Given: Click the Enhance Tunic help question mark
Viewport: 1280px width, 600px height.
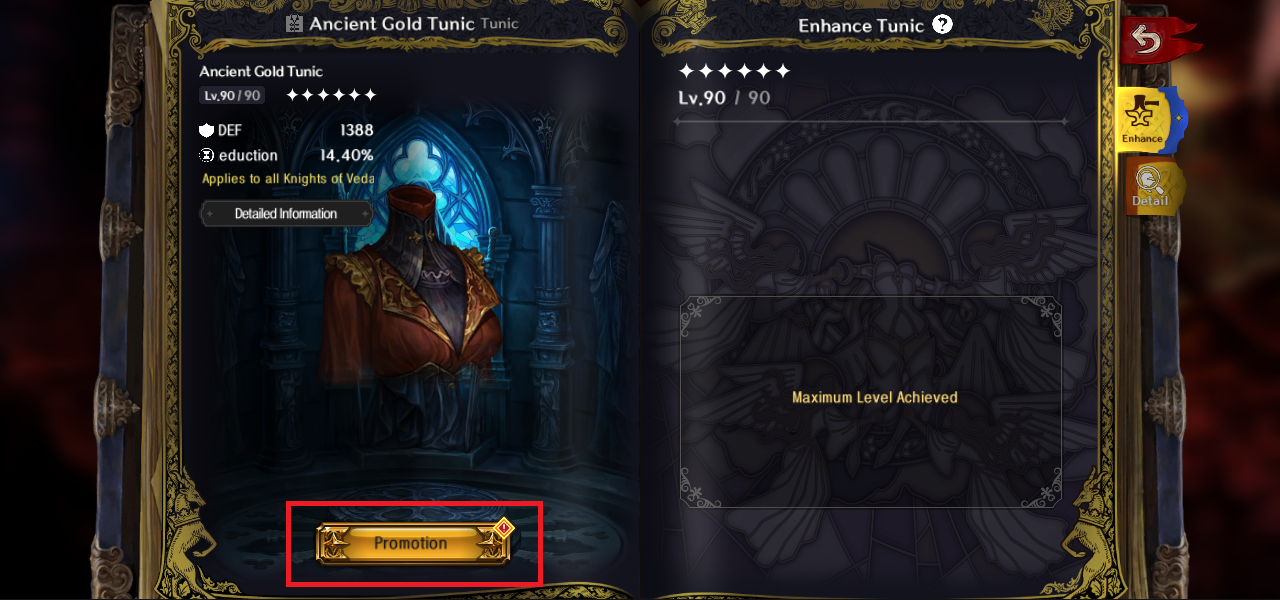Looking at the screenshot, I should coord(942,25).
